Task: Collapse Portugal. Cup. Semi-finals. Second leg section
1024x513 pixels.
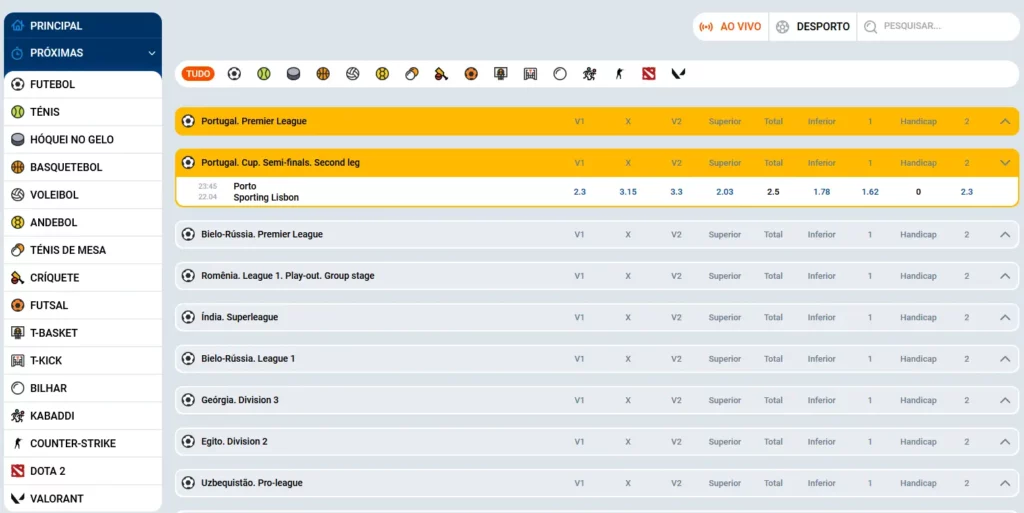Action: coord(1005,163)
